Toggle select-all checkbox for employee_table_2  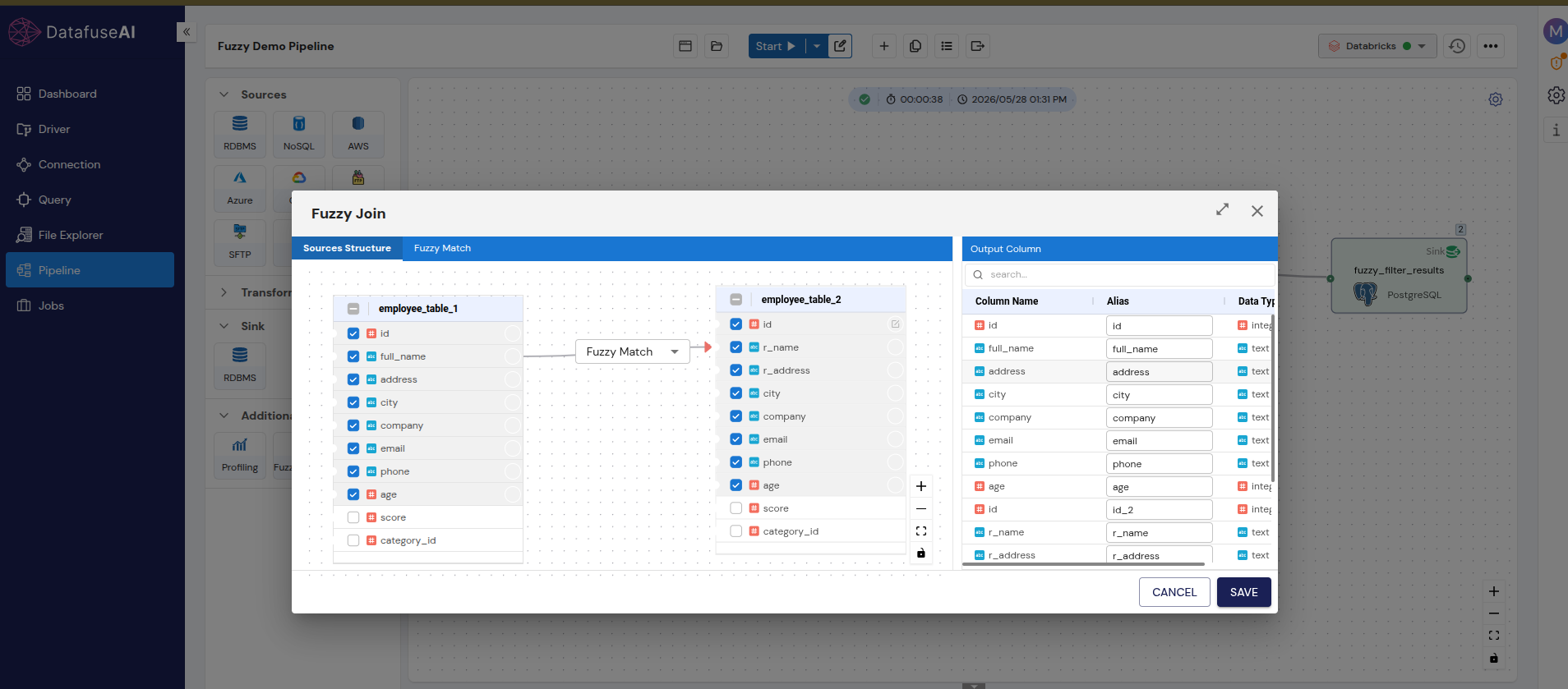tap(736, 300)
